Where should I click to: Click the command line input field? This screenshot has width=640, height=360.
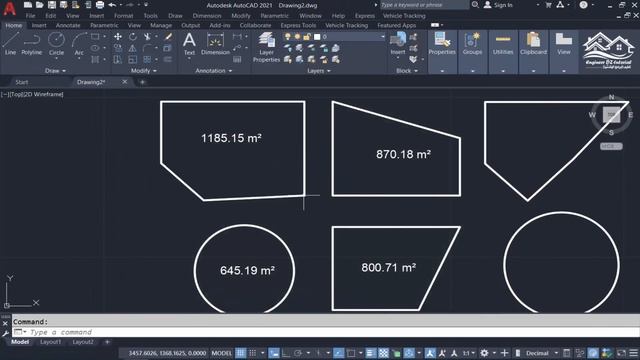click(325, 332)
